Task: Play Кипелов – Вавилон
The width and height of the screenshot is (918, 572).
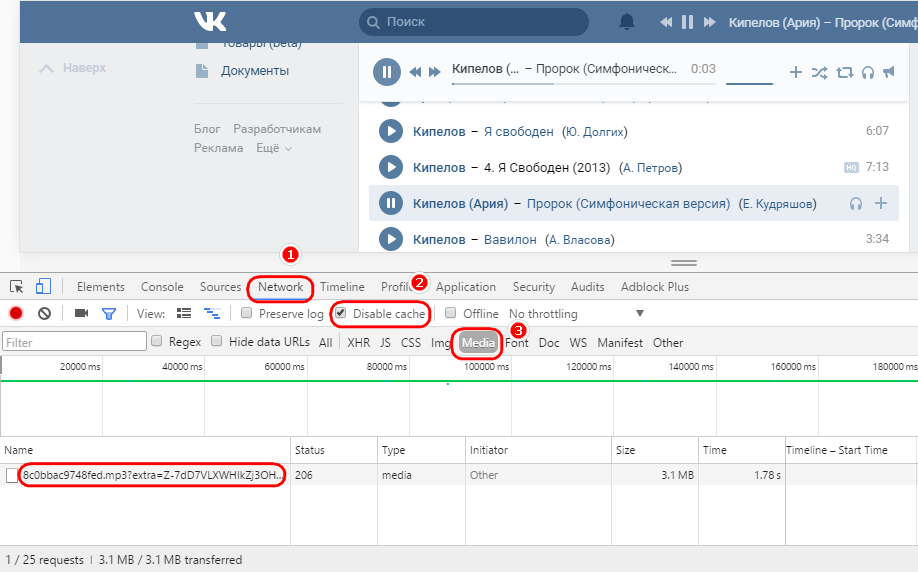Action: 391,239
